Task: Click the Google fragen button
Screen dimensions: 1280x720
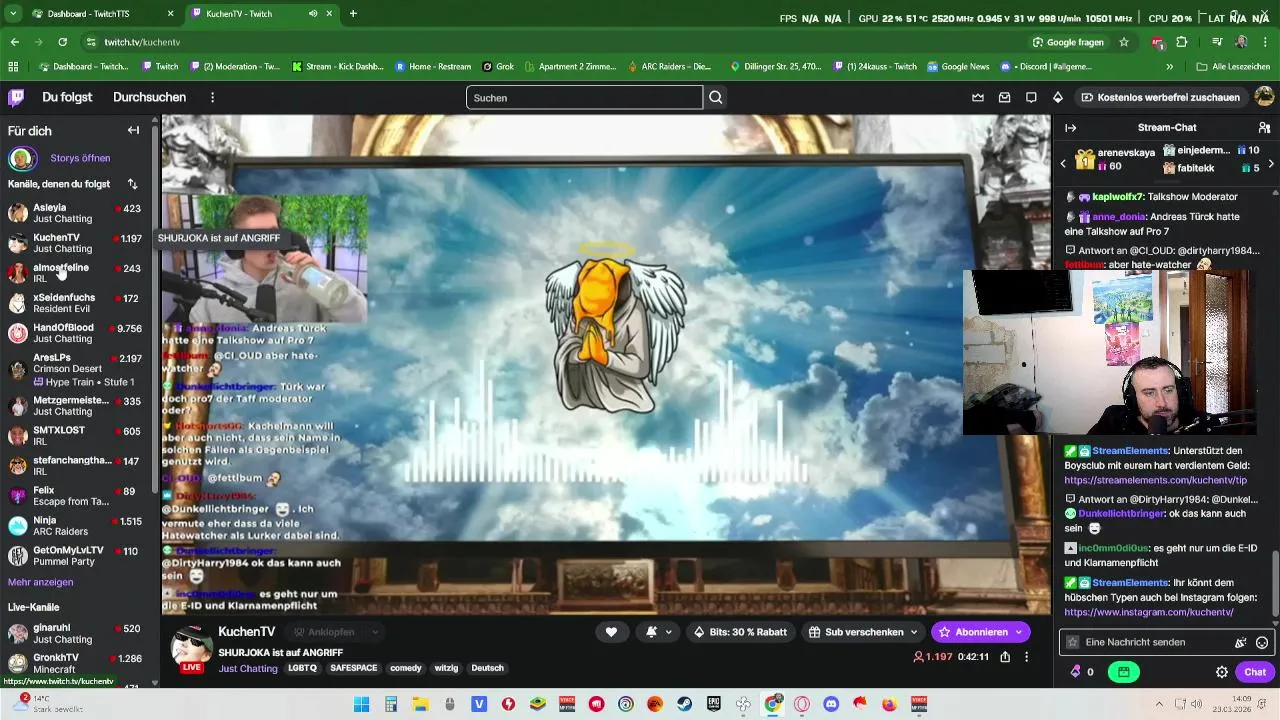Action: point(1067,42)
